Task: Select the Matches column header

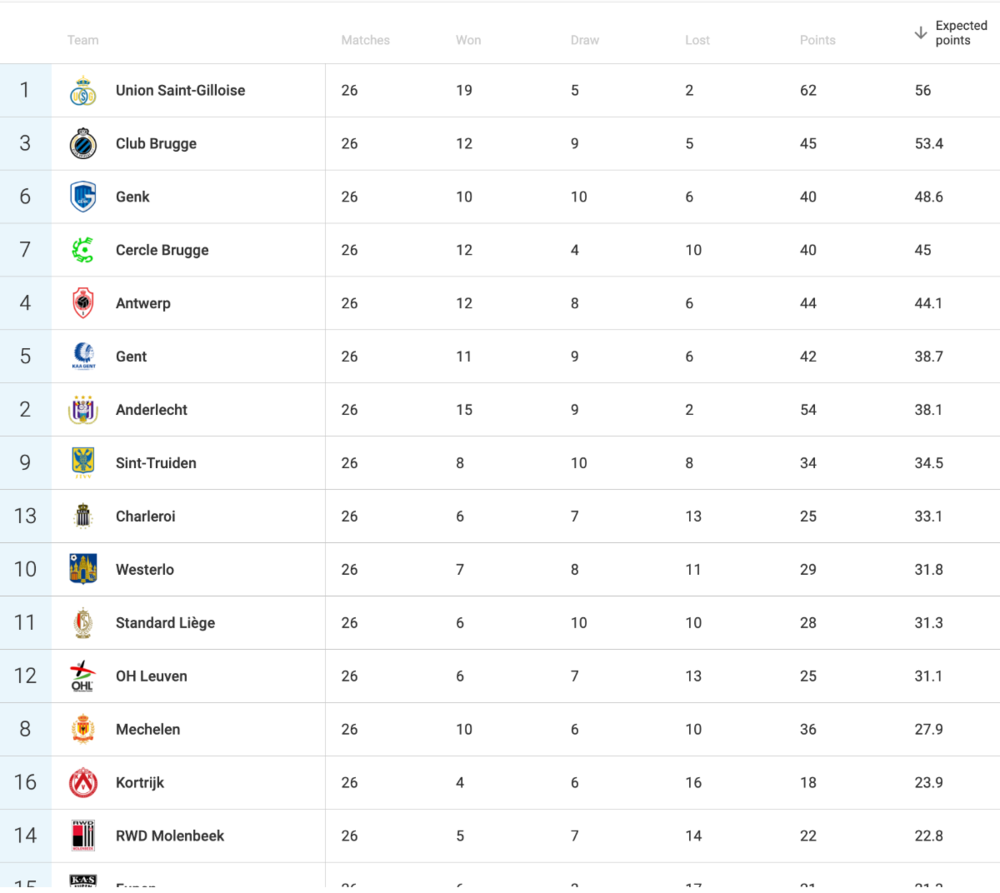Action: click(x=365, y=40)
